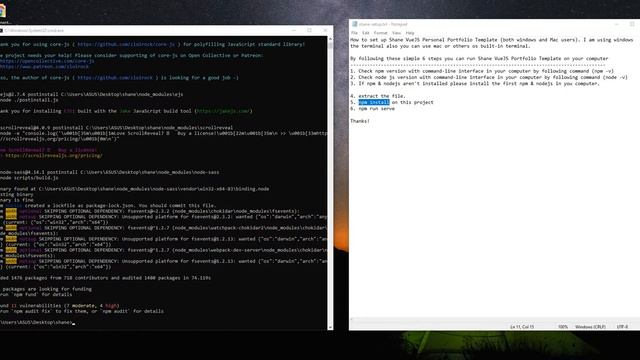The image size is (640, 360).
Task: Click 'Windows (CRLF)' in Notepad status bar
Action: click(x=590, y=327)
